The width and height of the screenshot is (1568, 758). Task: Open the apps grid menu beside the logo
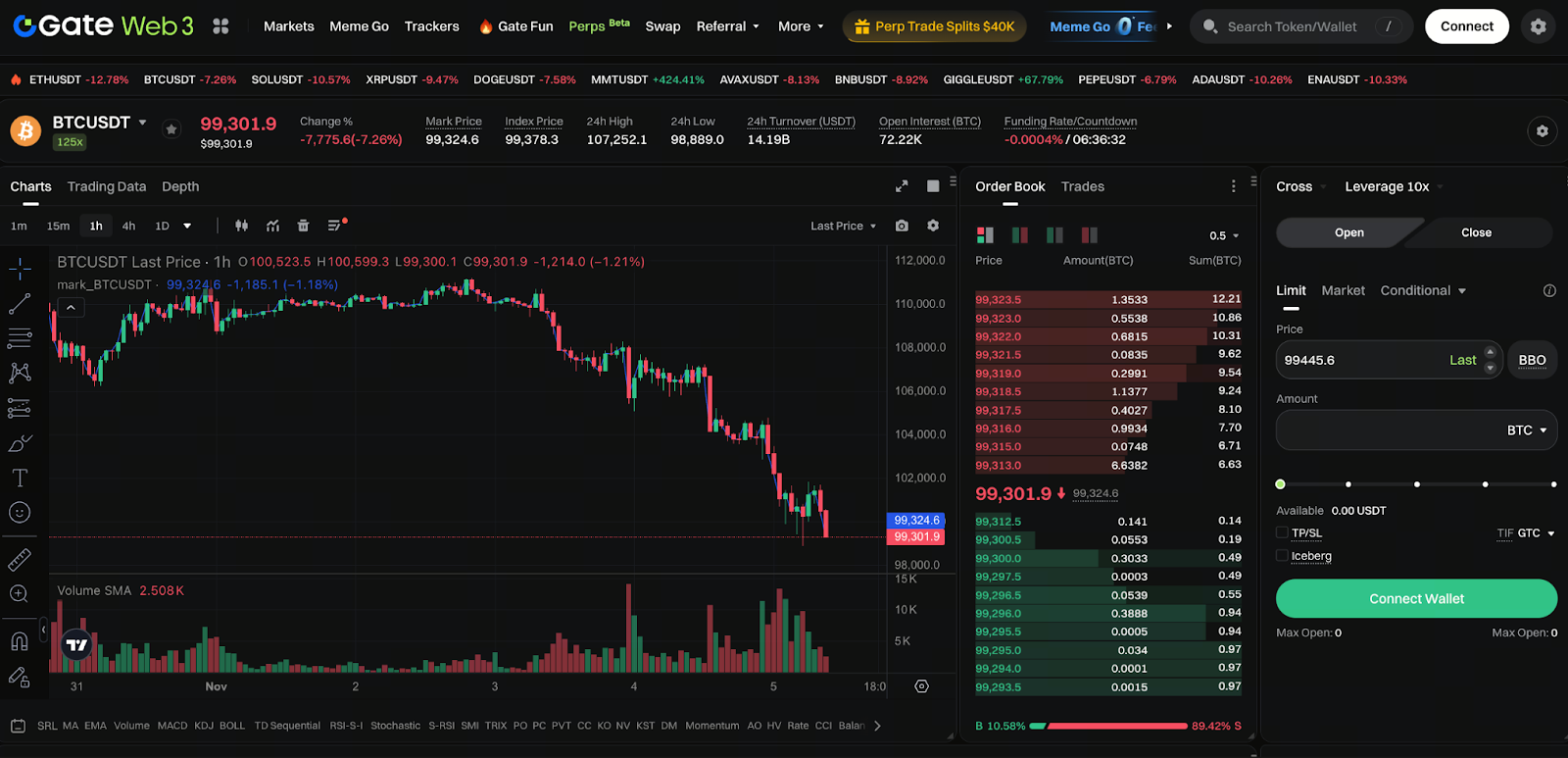click(x=220, y=26)
